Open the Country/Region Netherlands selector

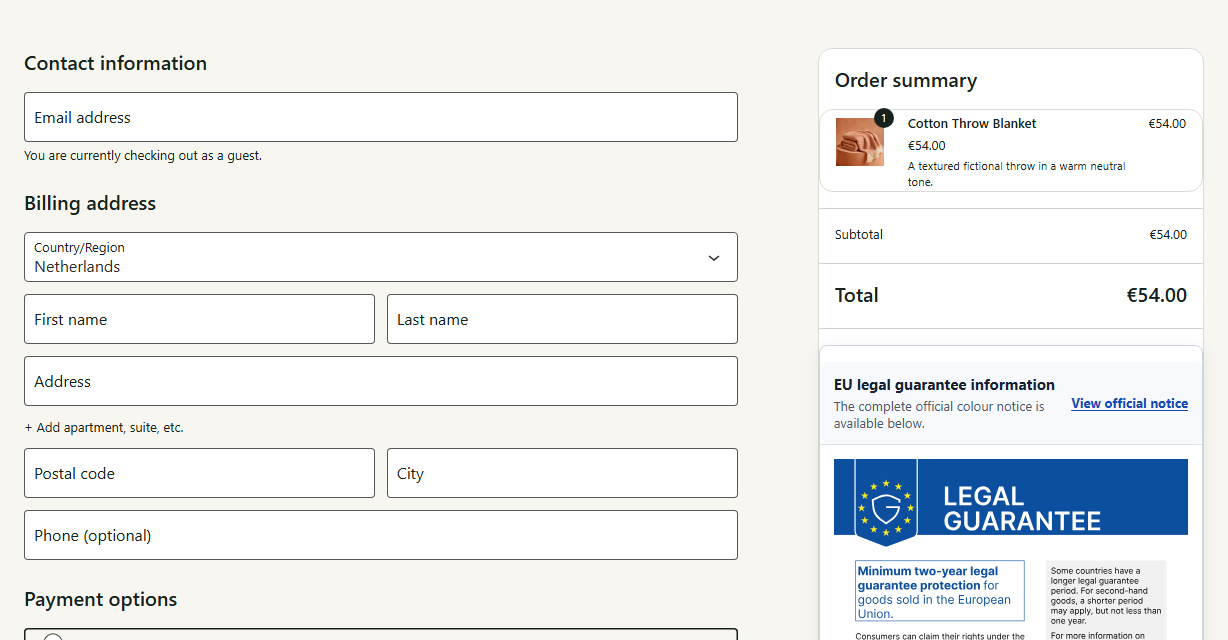pos(381,257)
